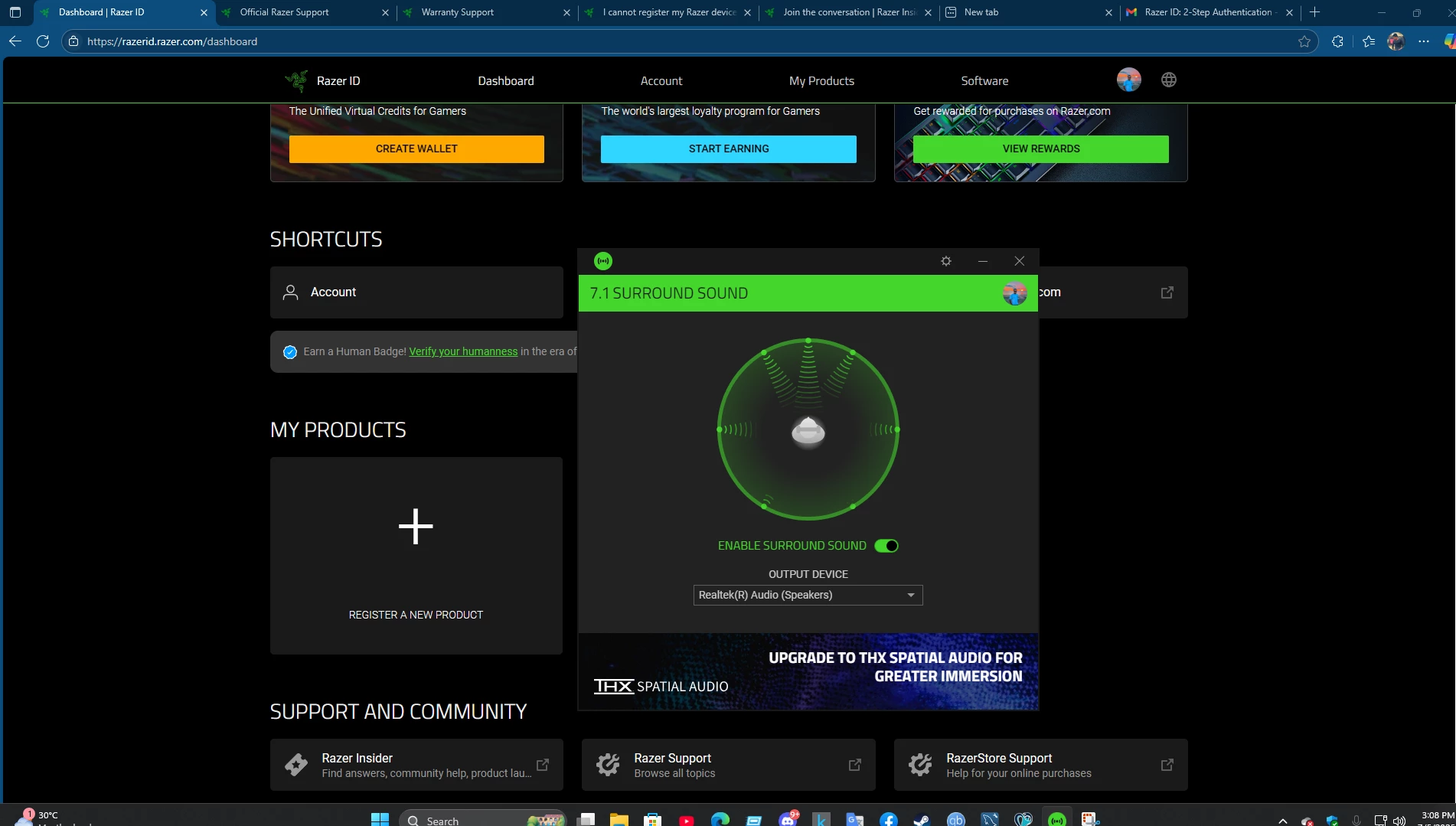Screen dimensions: 1456x826
Task: Switch to the Razer ID 2-Step Authentication Gmail tab
Action: tap(1210, 12)
